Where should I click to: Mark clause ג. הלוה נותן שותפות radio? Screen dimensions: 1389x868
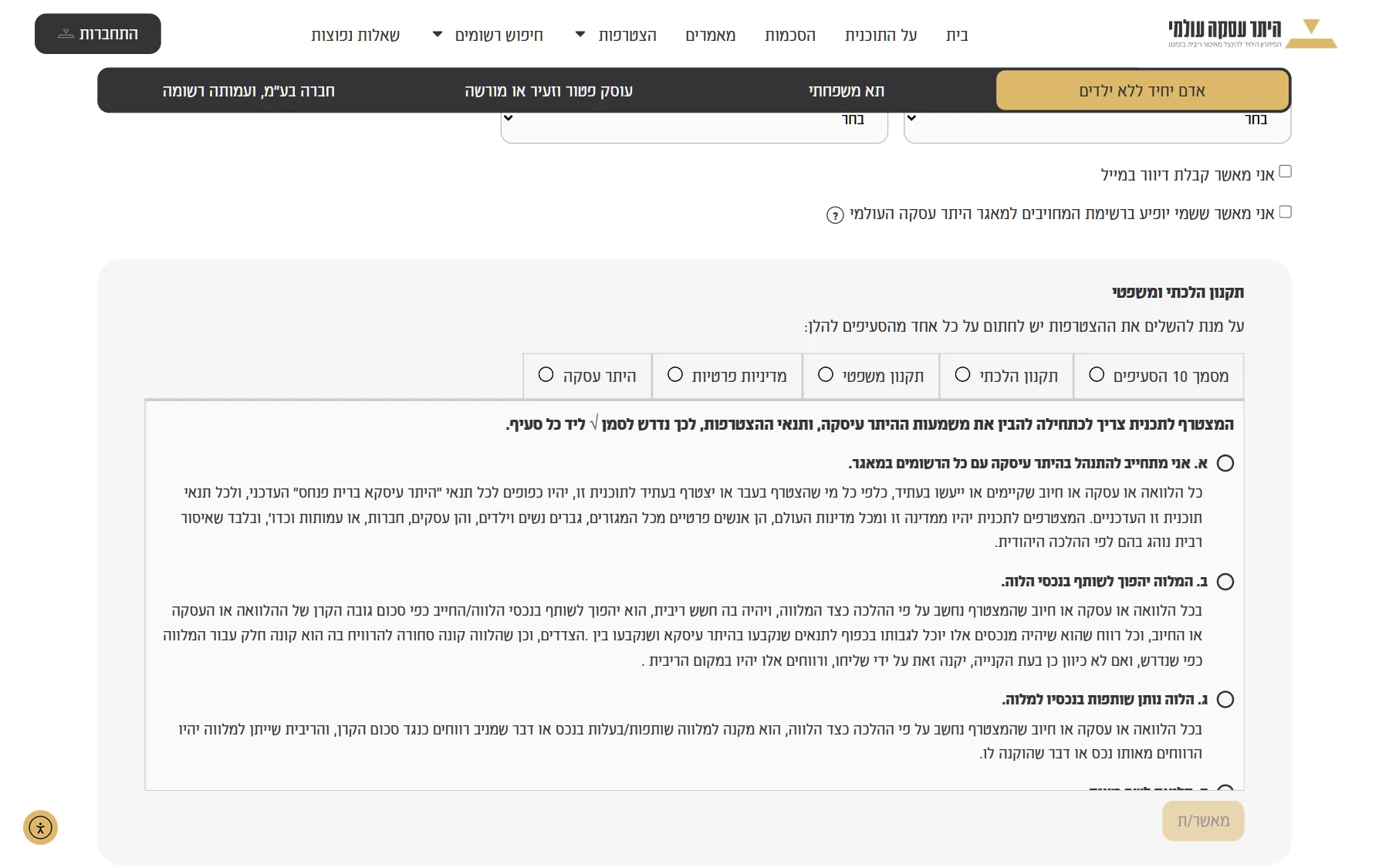pos(1225,700)
